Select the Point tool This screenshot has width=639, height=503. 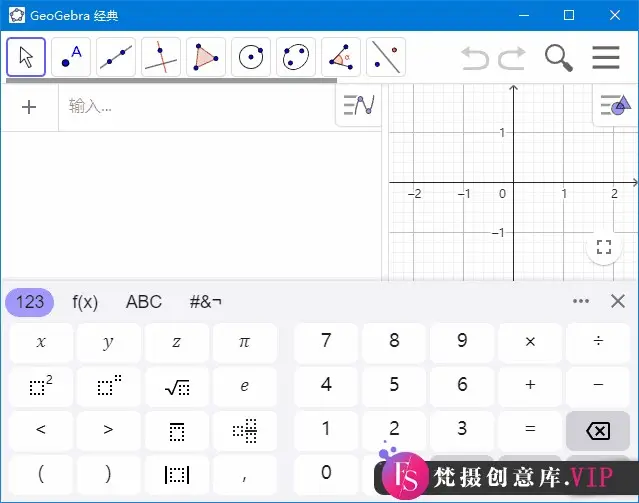click(x=71, y=57)
